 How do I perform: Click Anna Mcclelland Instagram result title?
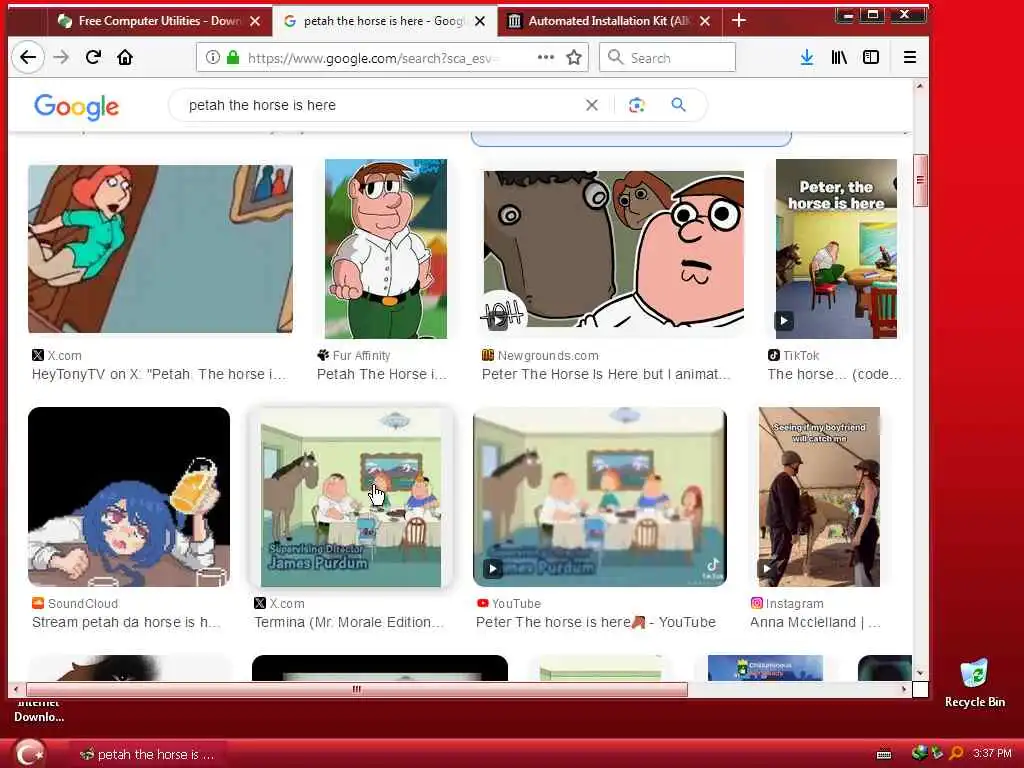point(815,622)
